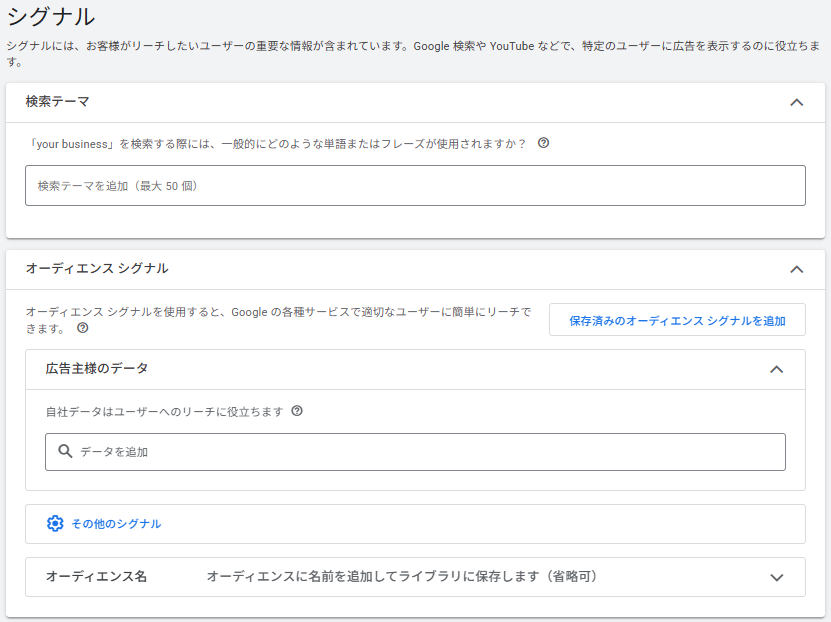The width and height of the screenshot is (831, 622).
Task: Click 保存済みのオーディエンス シグナルを追加 button
Action: (677, 320)
